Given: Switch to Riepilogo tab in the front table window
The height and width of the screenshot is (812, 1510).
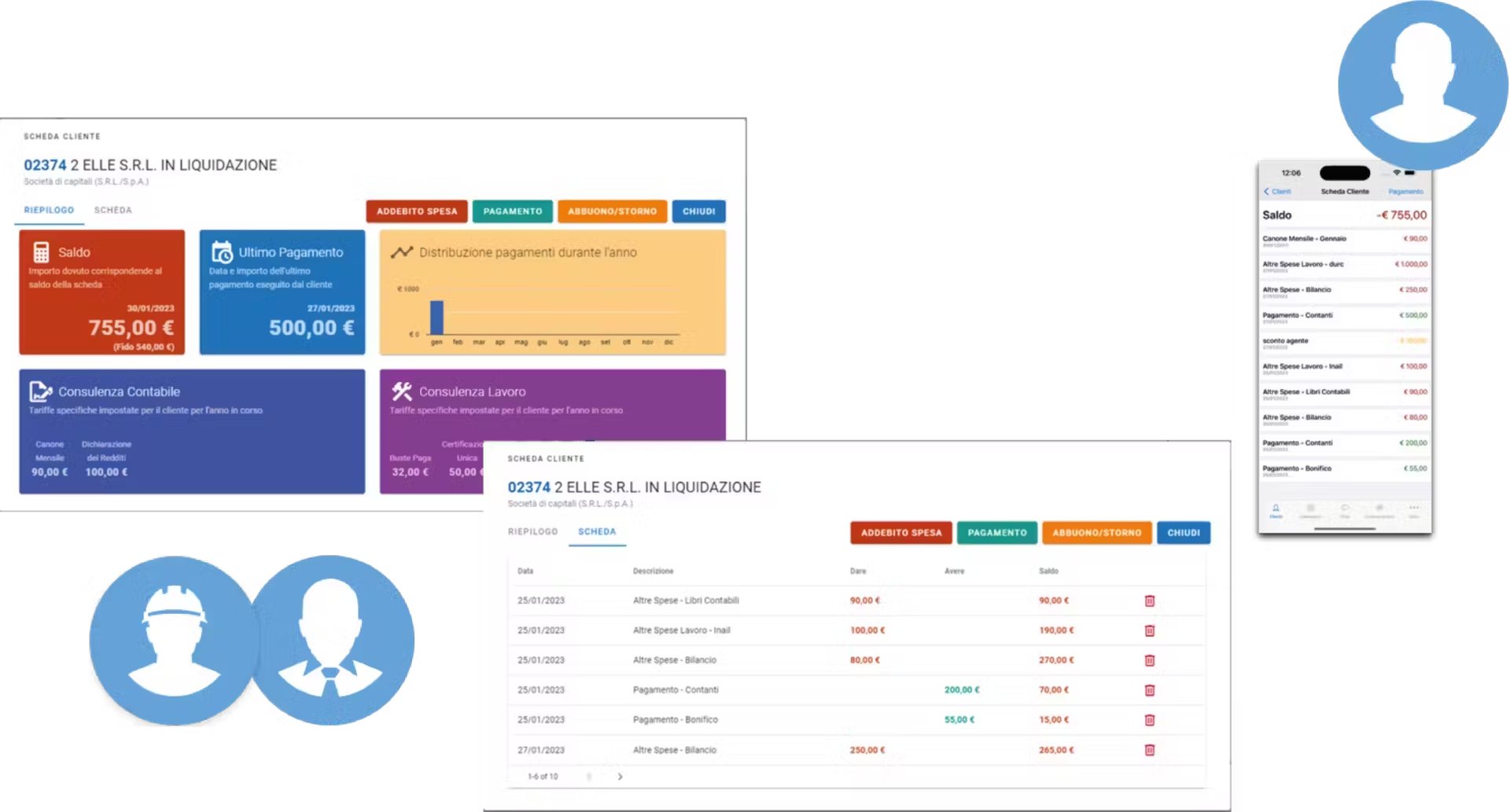Looking at the screenshot, I should point(532,531).
